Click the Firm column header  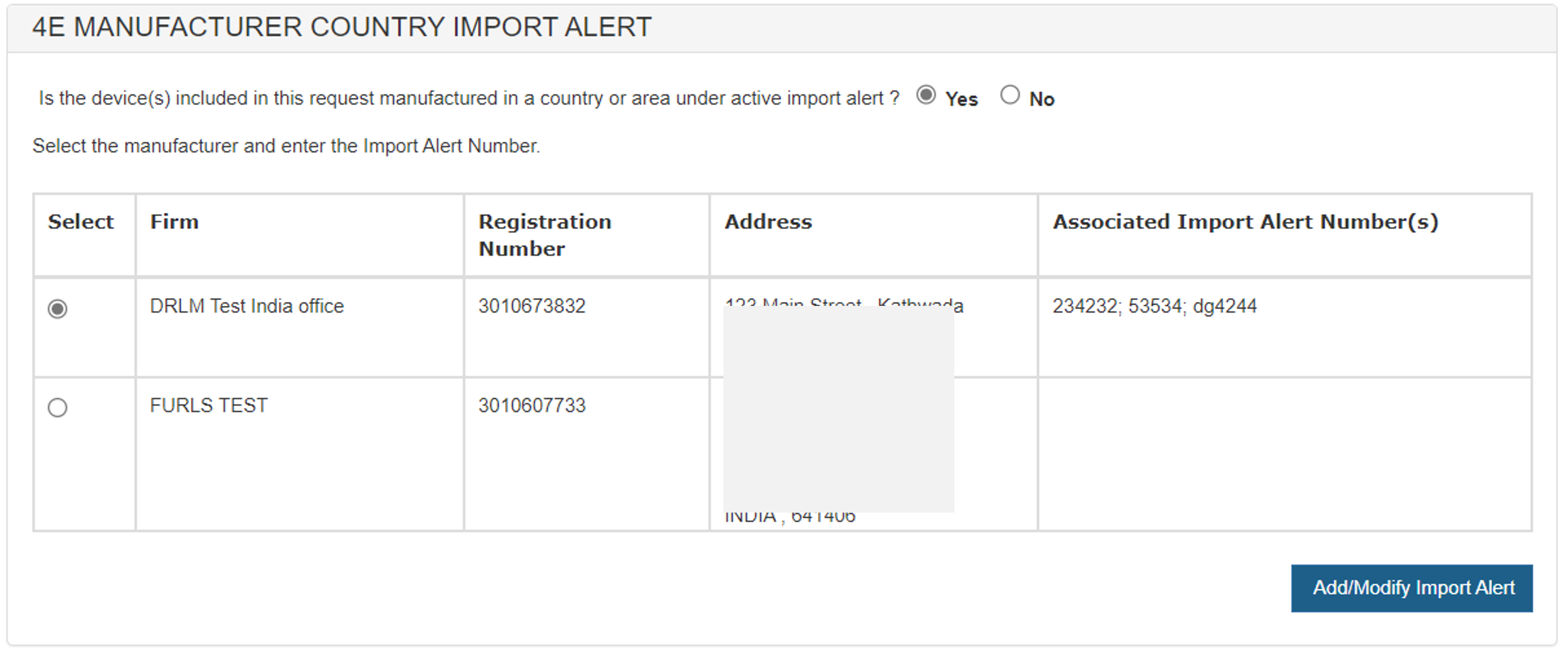coord(174,222)
